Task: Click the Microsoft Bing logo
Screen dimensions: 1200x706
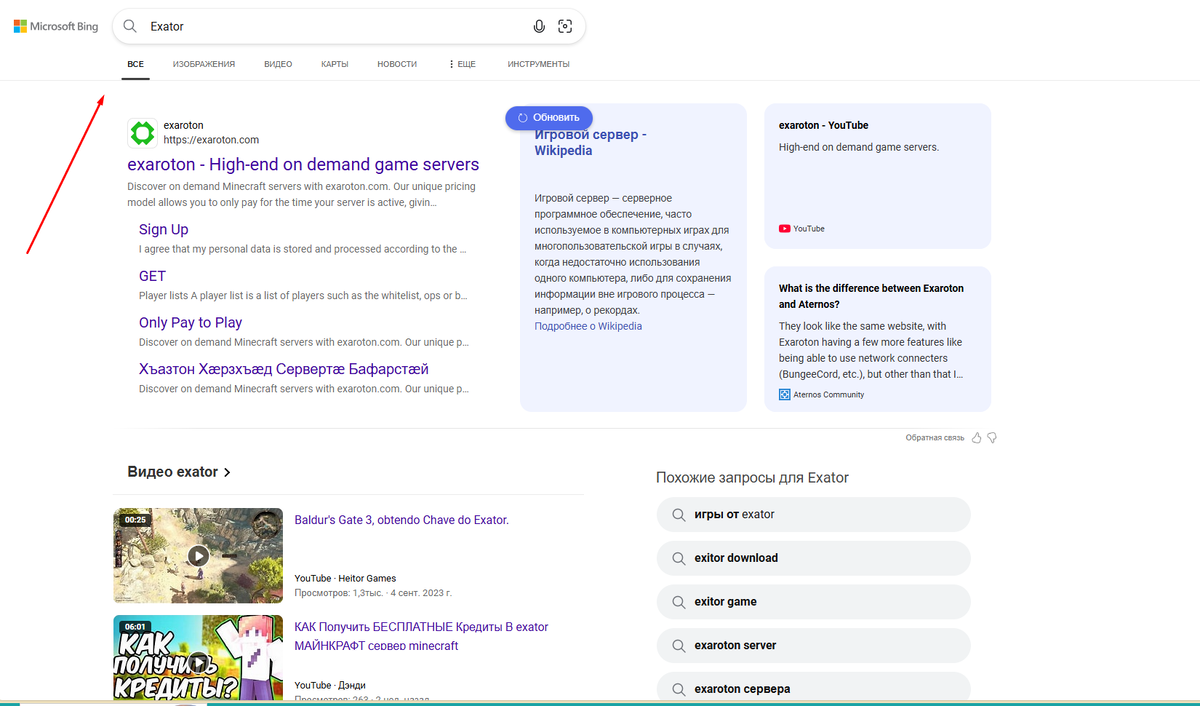Action: tap(56, 27)
